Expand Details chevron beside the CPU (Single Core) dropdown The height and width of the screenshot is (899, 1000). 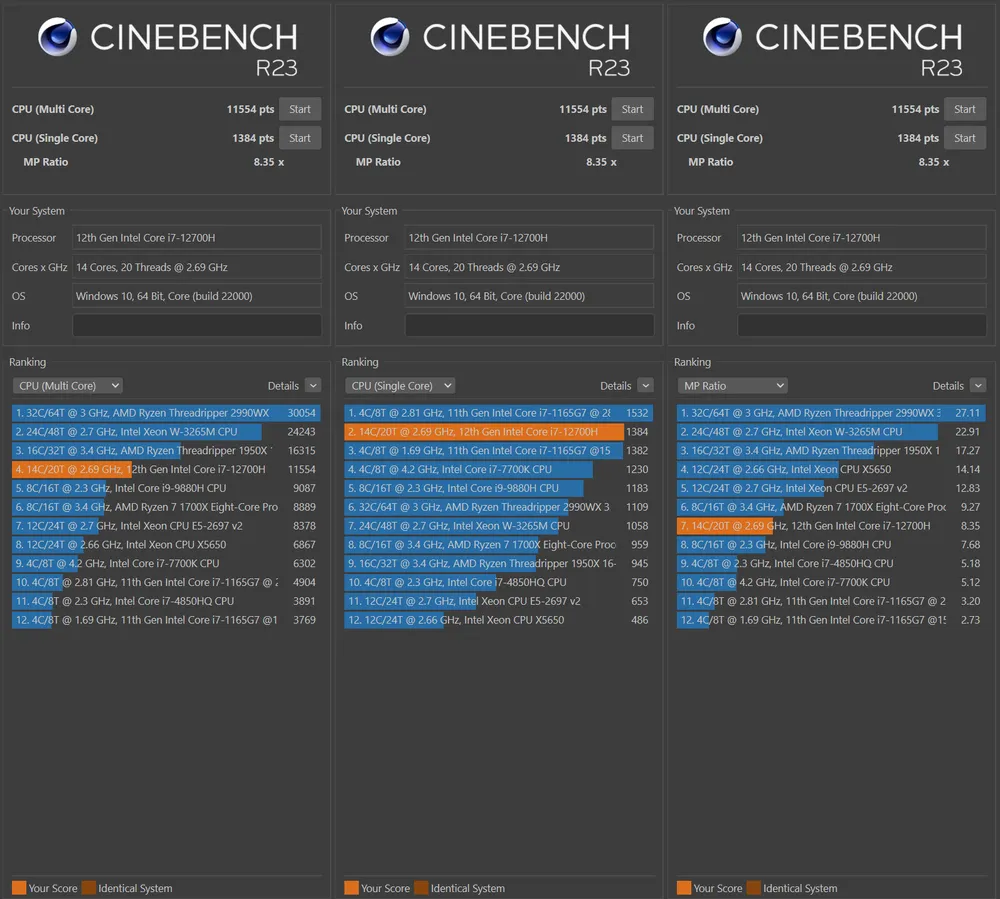tap(645, 386)
